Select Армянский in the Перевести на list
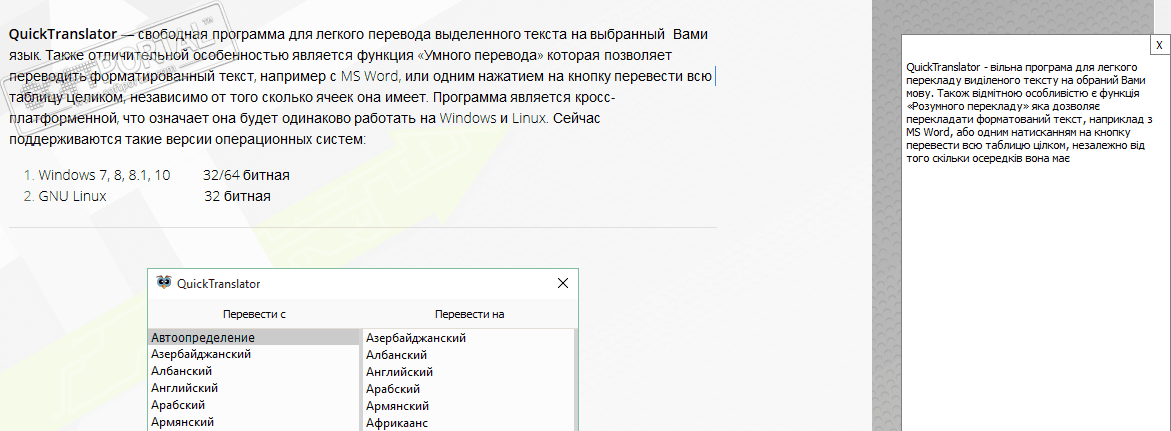The width and height of the screenshot is (1171, 431). point(468,406)
